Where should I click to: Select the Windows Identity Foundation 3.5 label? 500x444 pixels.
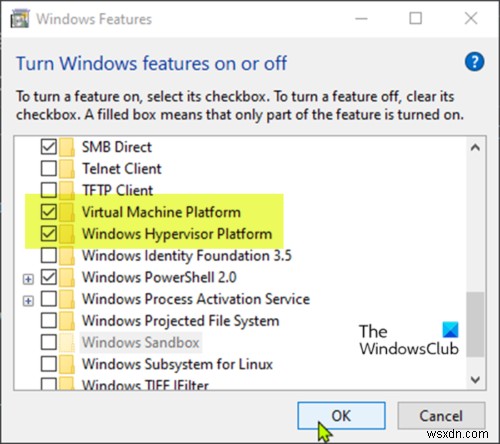(187, 256)
